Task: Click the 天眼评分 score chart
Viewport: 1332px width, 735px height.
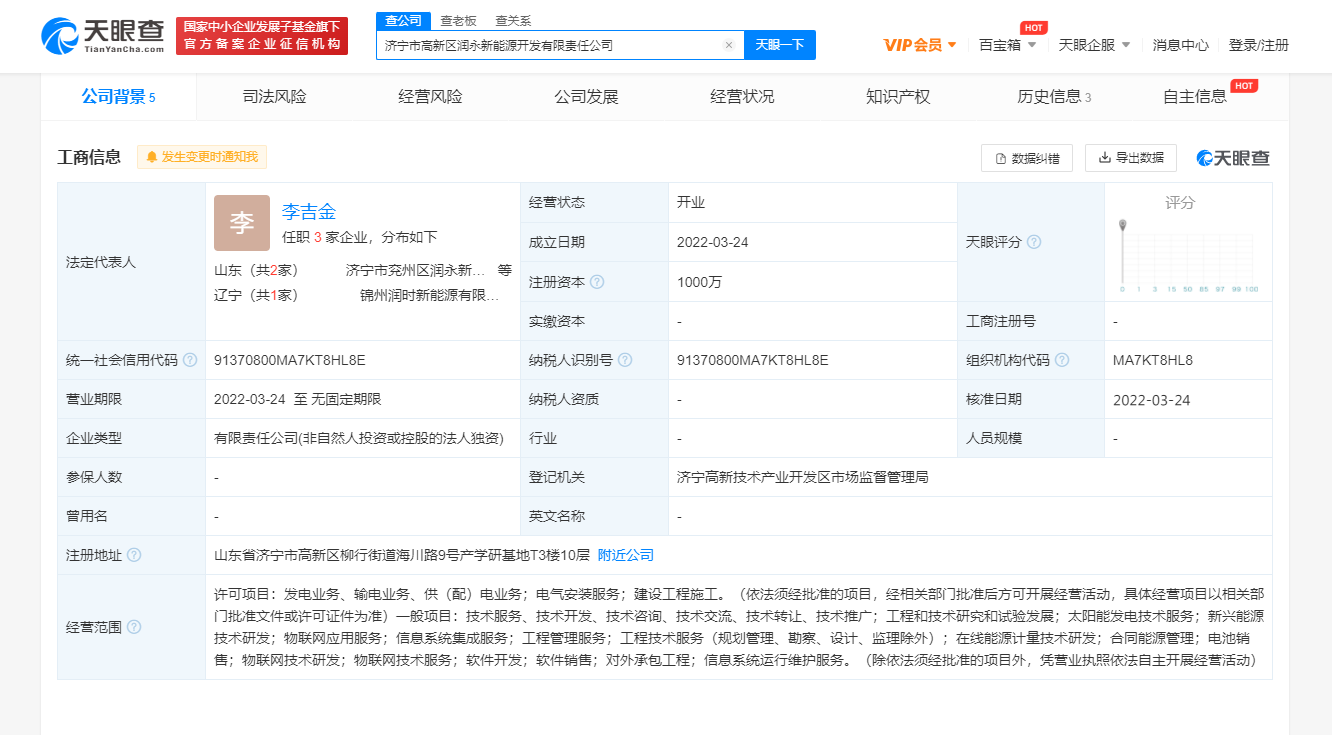Action: (1188, 255)
